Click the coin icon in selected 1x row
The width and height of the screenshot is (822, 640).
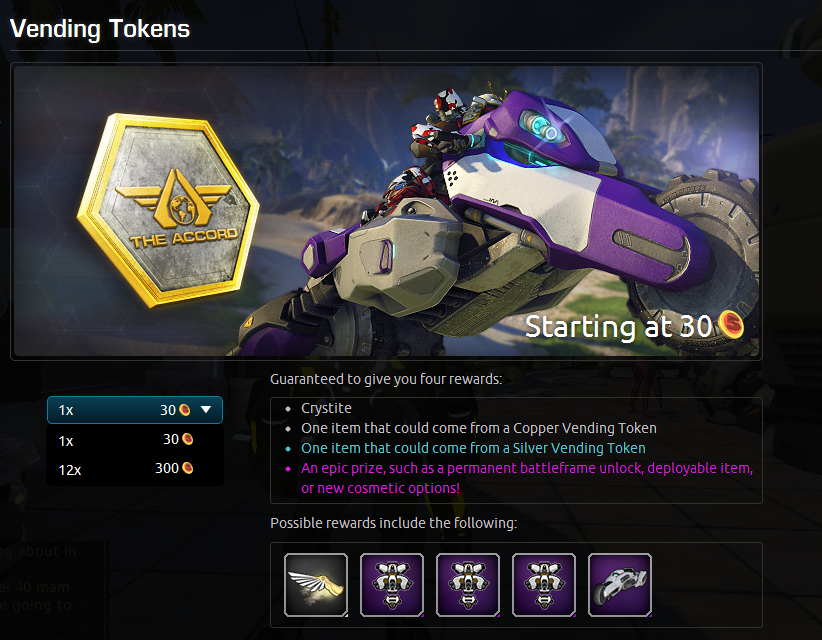pos(185,410)
